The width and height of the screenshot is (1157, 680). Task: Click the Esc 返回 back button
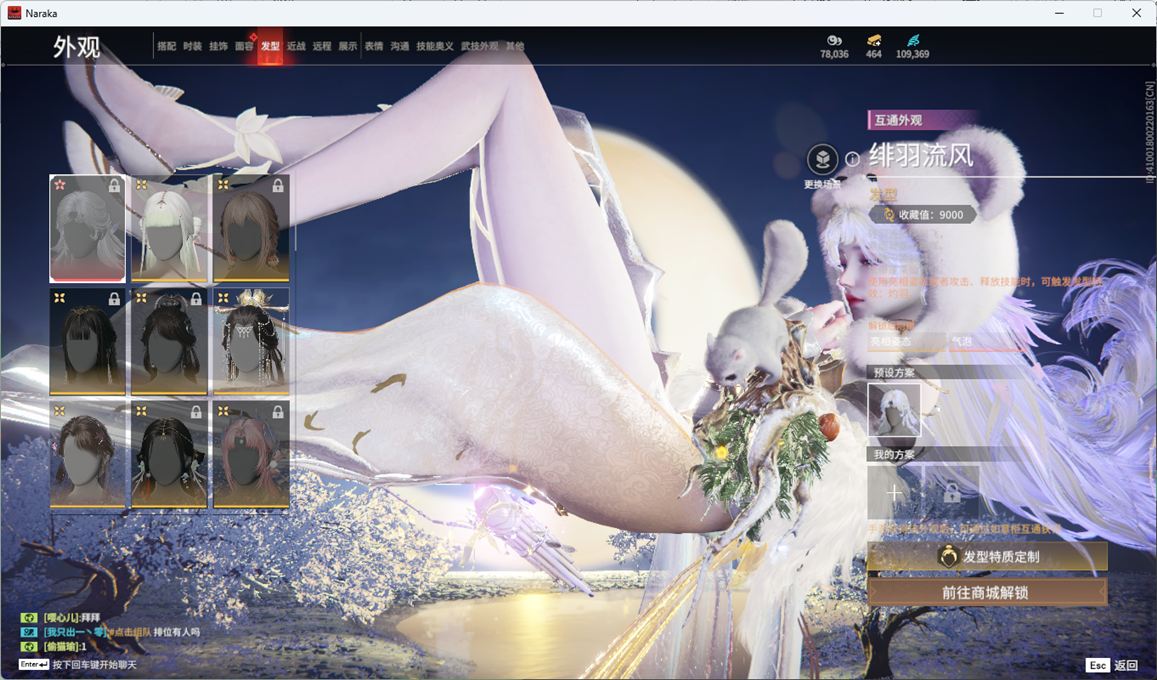pos(1113,665)
